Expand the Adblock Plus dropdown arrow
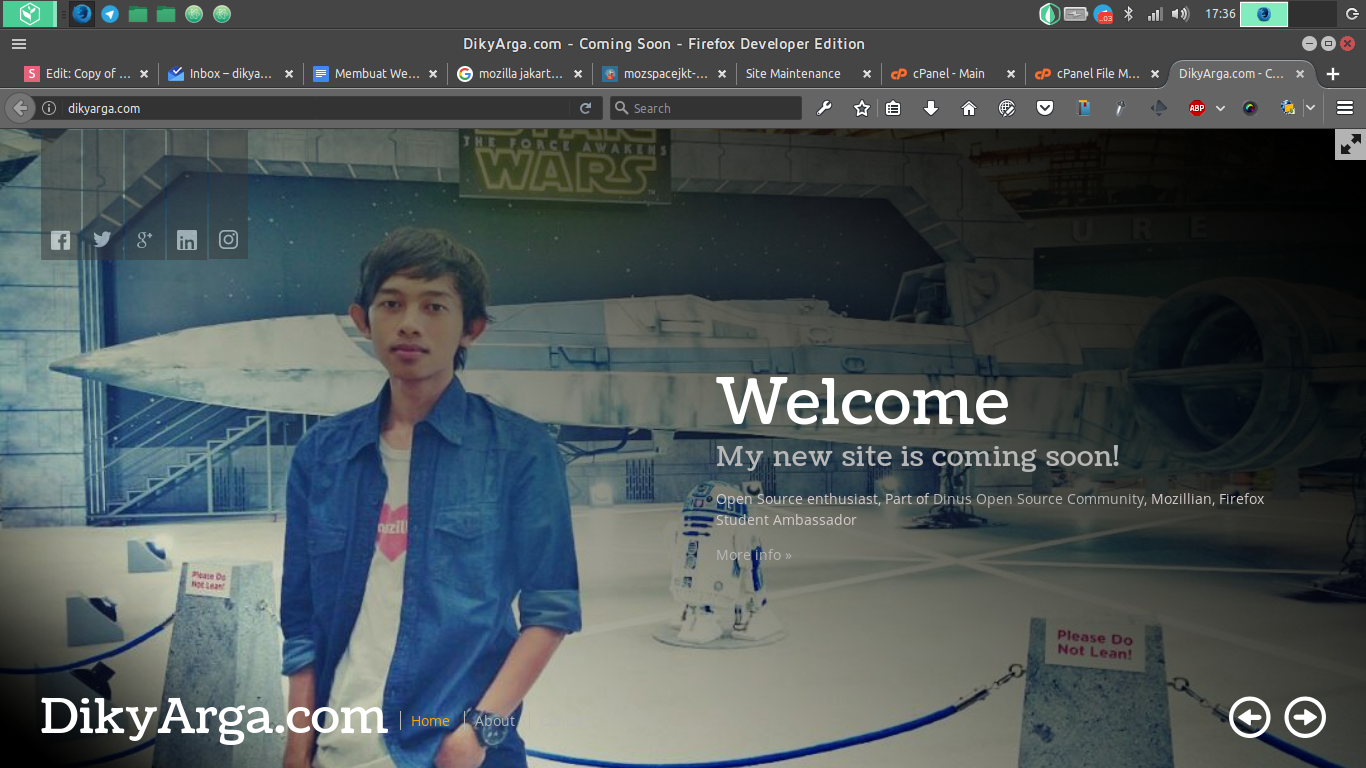 coord(1220,108)
